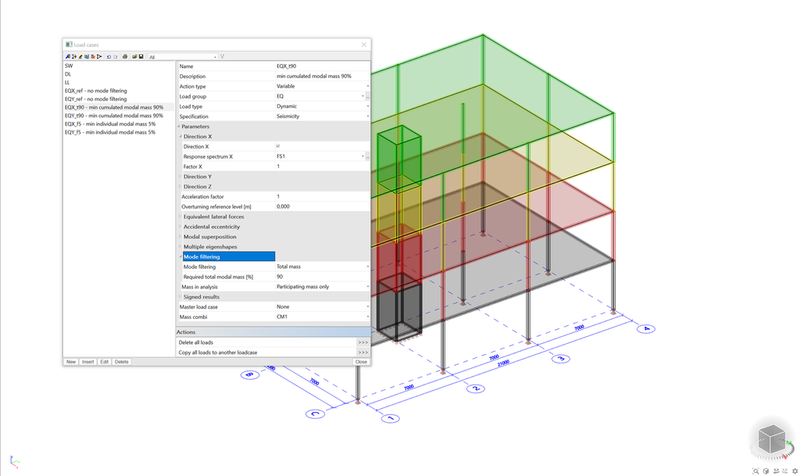
Task: Click the open folder icon in Load cases toolbar
Action: click(135, 57)
